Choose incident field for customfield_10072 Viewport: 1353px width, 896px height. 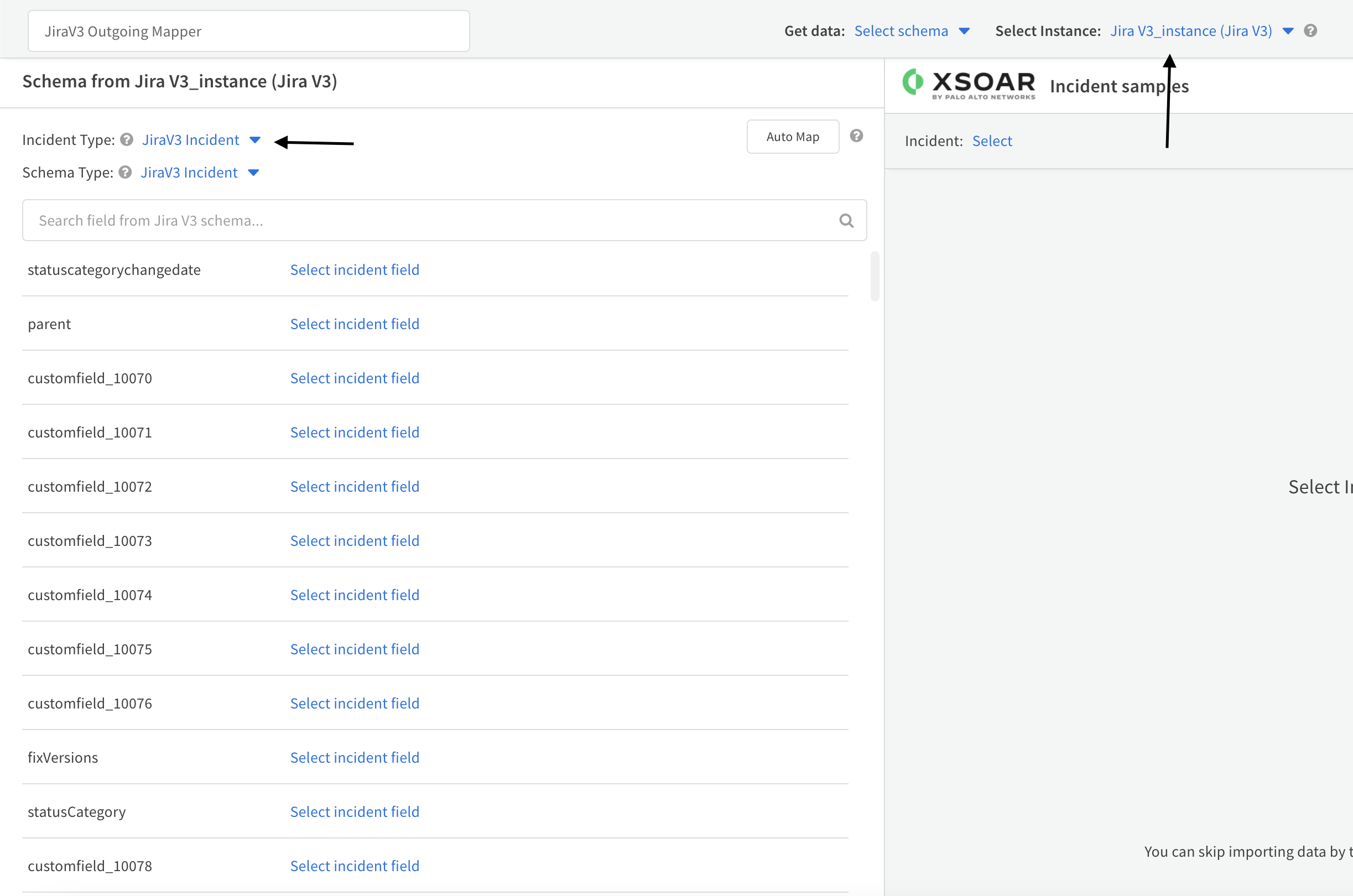pyautogui.click(x=354, y=486)
